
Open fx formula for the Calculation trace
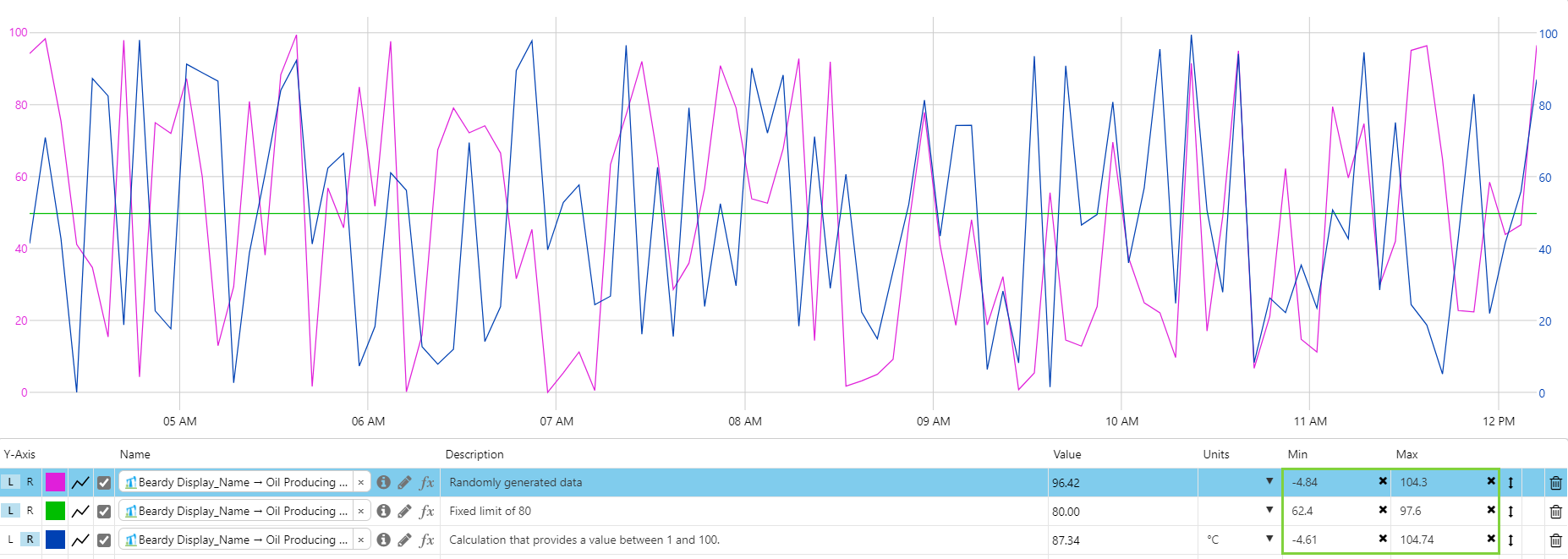point(427,540)
